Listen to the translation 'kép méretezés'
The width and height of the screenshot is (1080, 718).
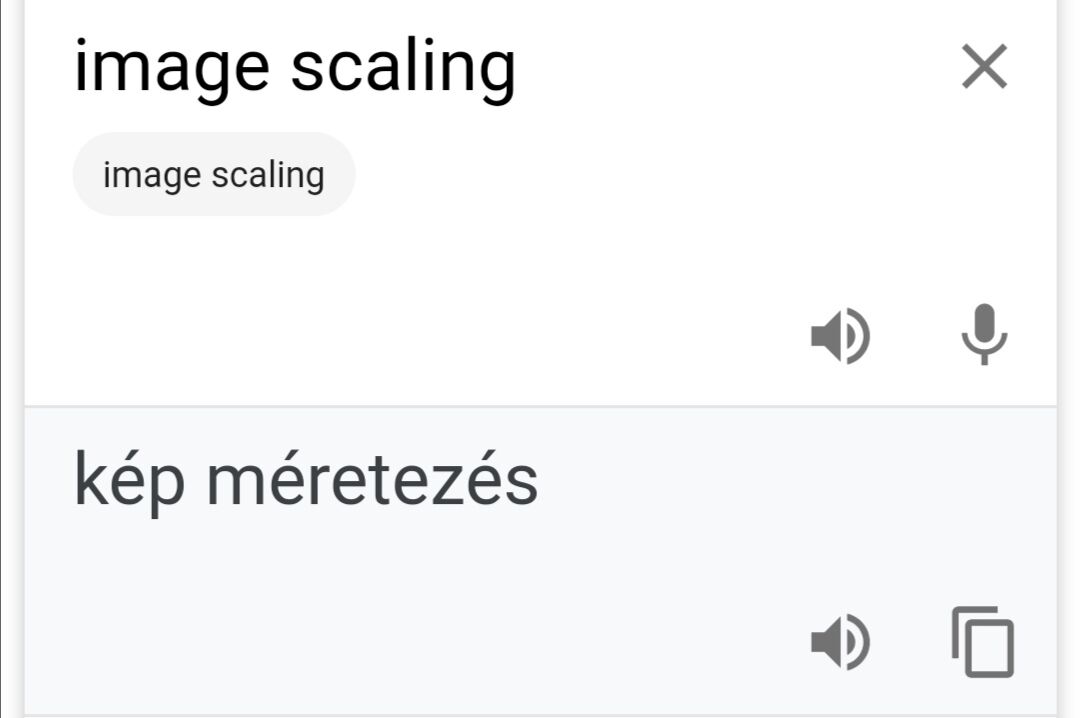pyautogui.click(x=841, y=642)
